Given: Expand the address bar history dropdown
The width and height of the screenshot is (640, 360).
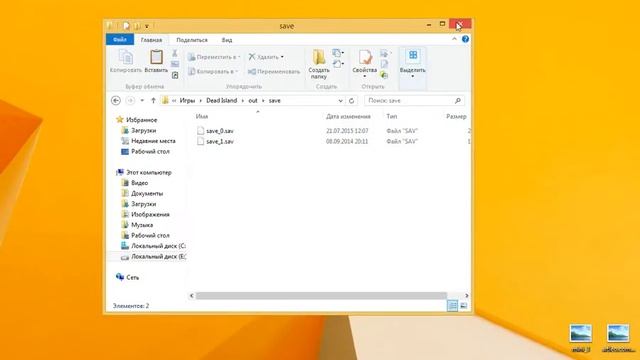Looking at the screenshot, I should click(340, 101).
